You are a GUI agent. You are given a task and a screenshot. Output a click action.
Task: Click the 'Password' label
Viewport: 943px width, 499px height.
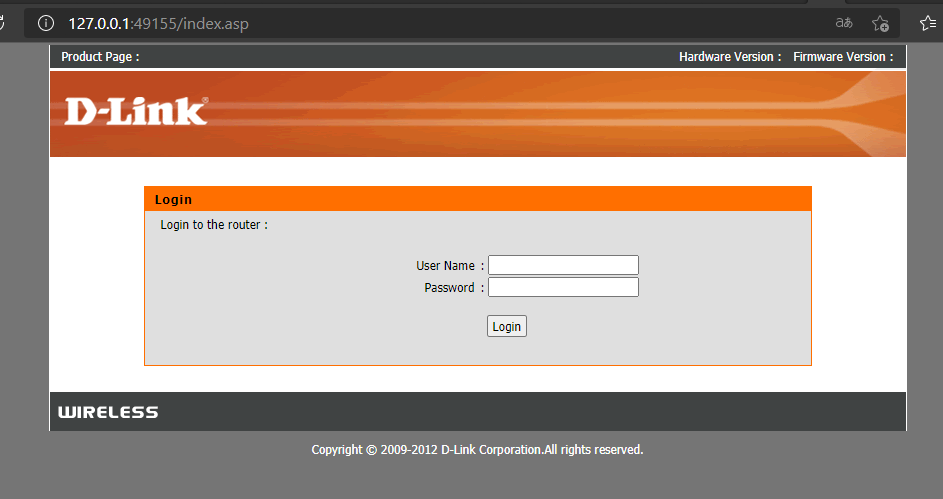coord(449,288)
